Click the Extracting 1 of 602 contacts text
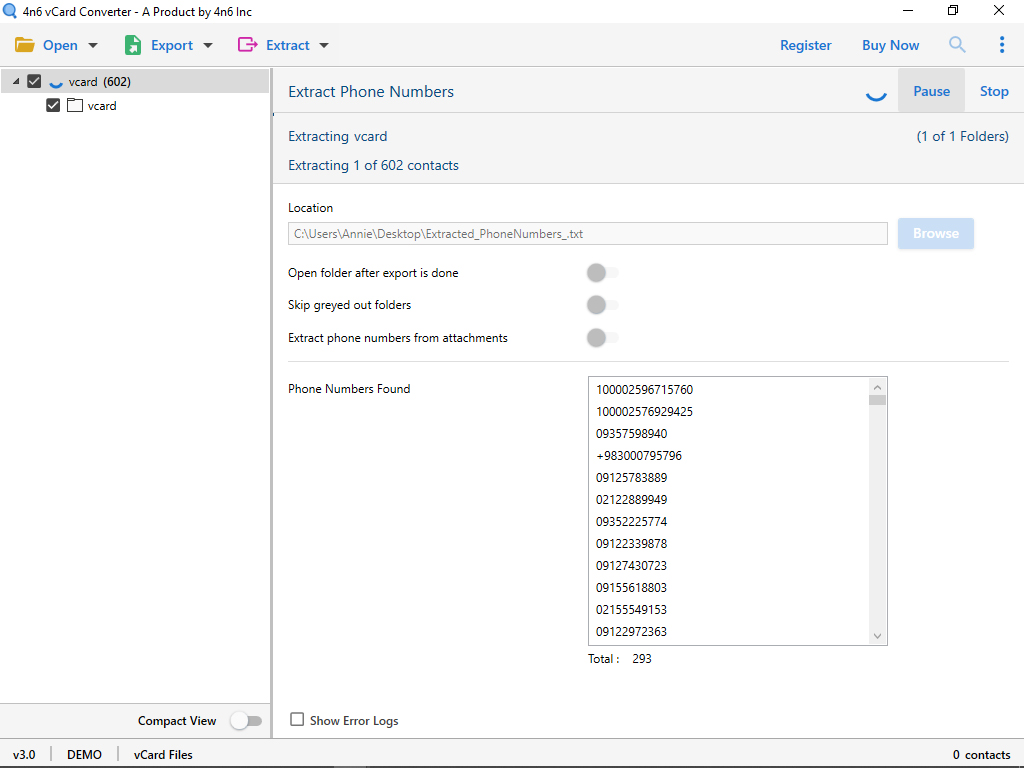The image size is (1024, 768). [374, 165]
